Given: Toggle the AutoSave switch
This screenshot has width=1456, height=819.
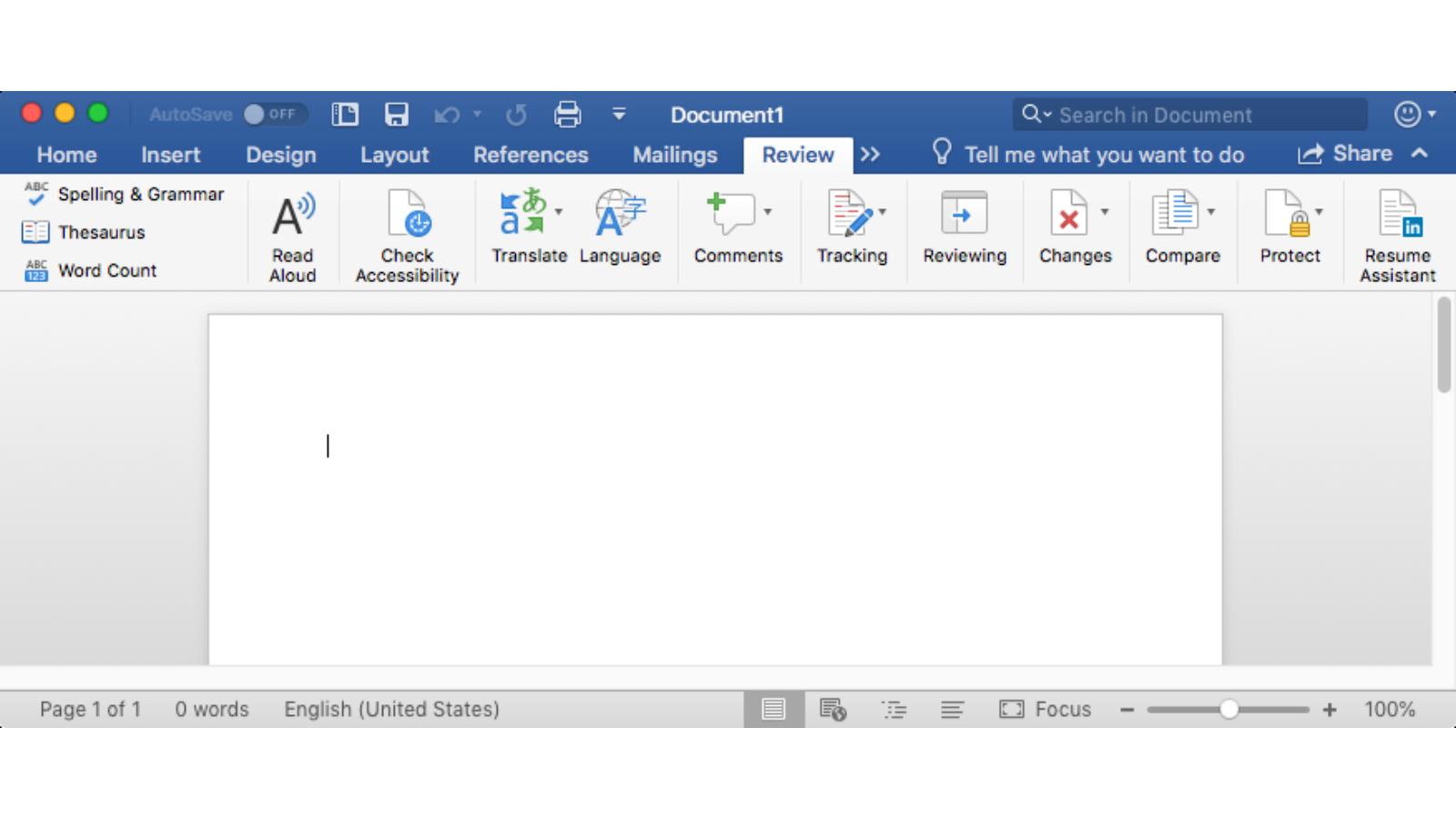Looking at the screenshot, I should pyautogui.click(x=275, y=114).
